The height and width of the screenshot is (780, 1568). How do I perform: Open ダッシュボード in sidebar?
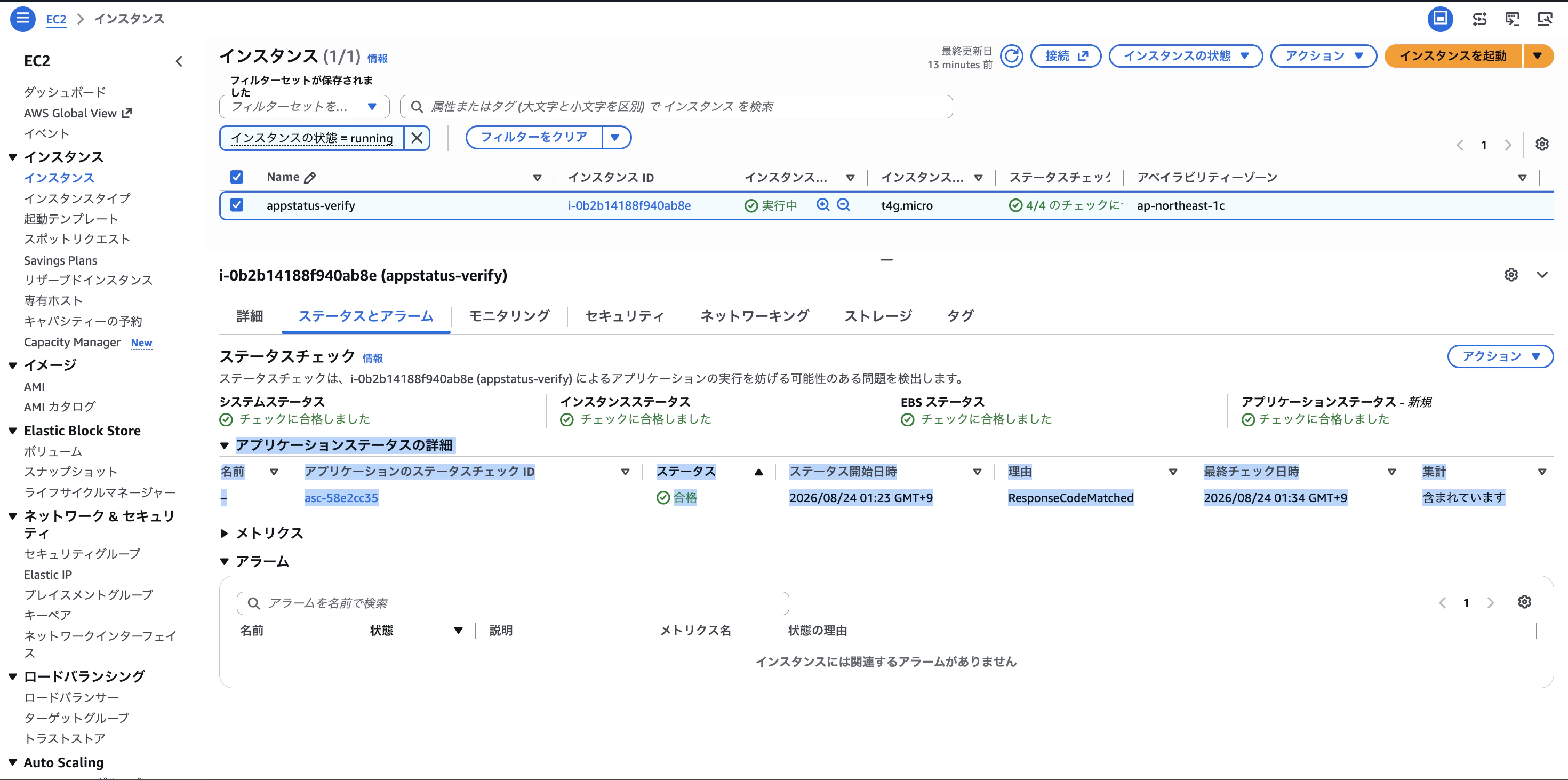tap(65, 92)
